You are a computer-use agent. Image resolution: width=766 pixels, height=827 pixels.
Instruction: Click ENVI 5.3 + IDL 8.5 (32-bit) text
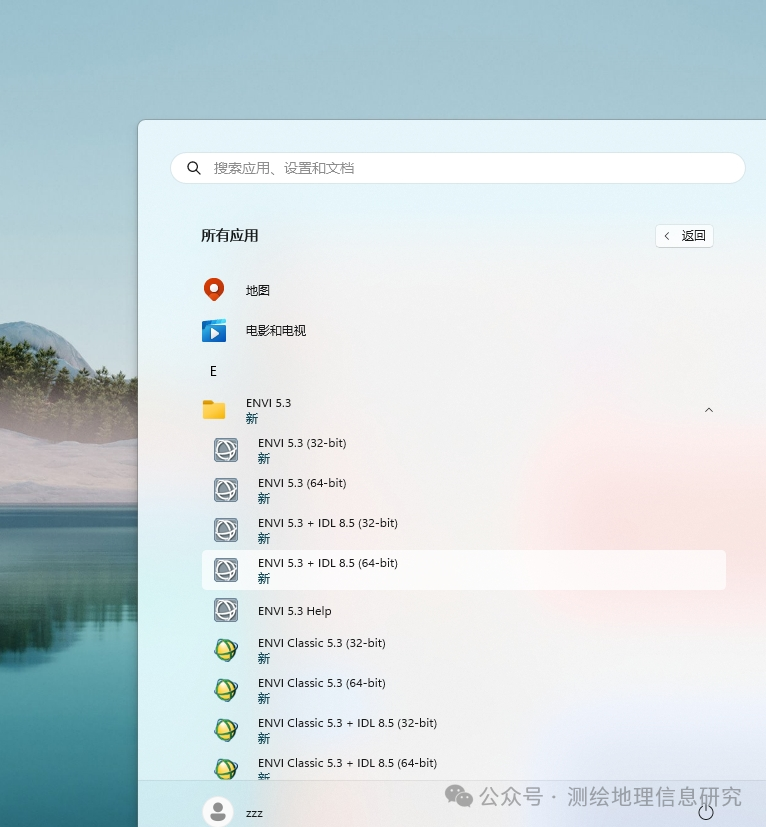point(328,523)
